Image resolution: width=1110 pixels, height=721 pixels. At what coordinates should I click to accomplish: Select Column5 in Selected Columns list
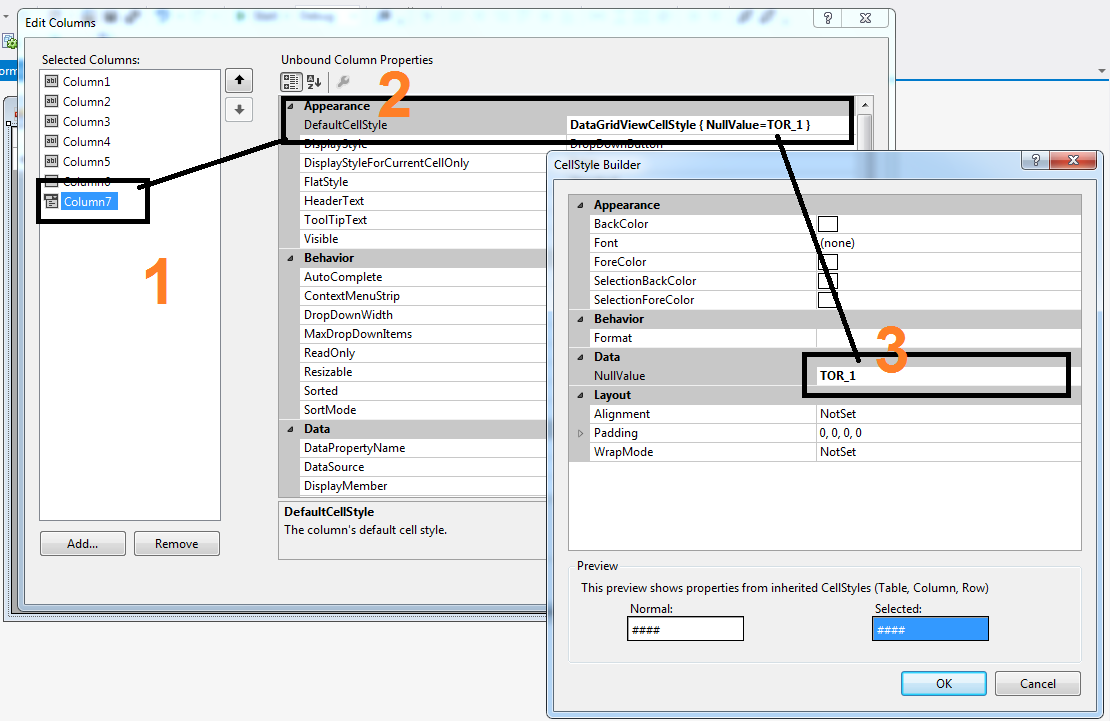[x=86, y=161]
